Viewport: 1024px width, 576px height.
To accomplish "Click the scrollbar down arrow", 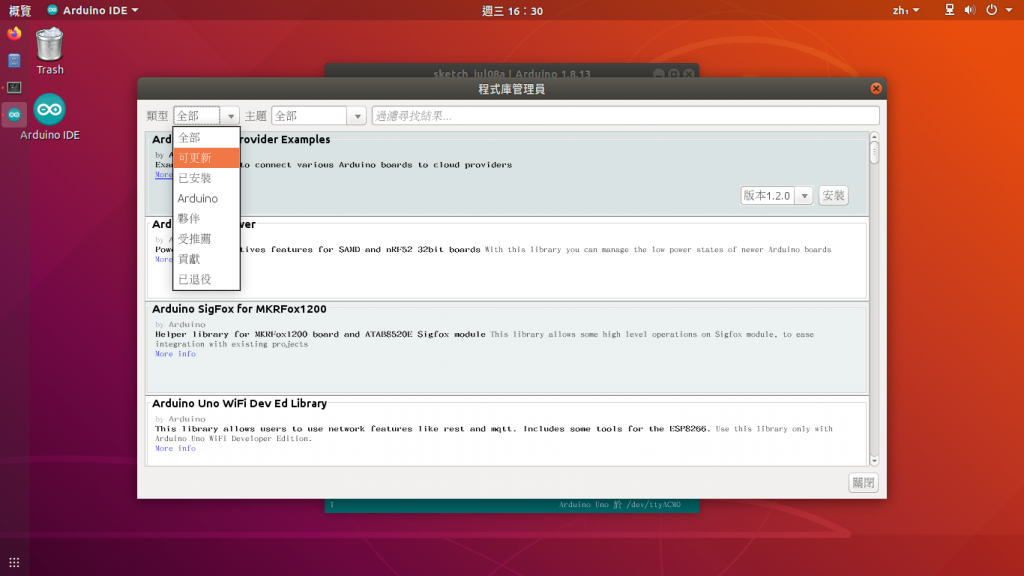I will [874, 461].
